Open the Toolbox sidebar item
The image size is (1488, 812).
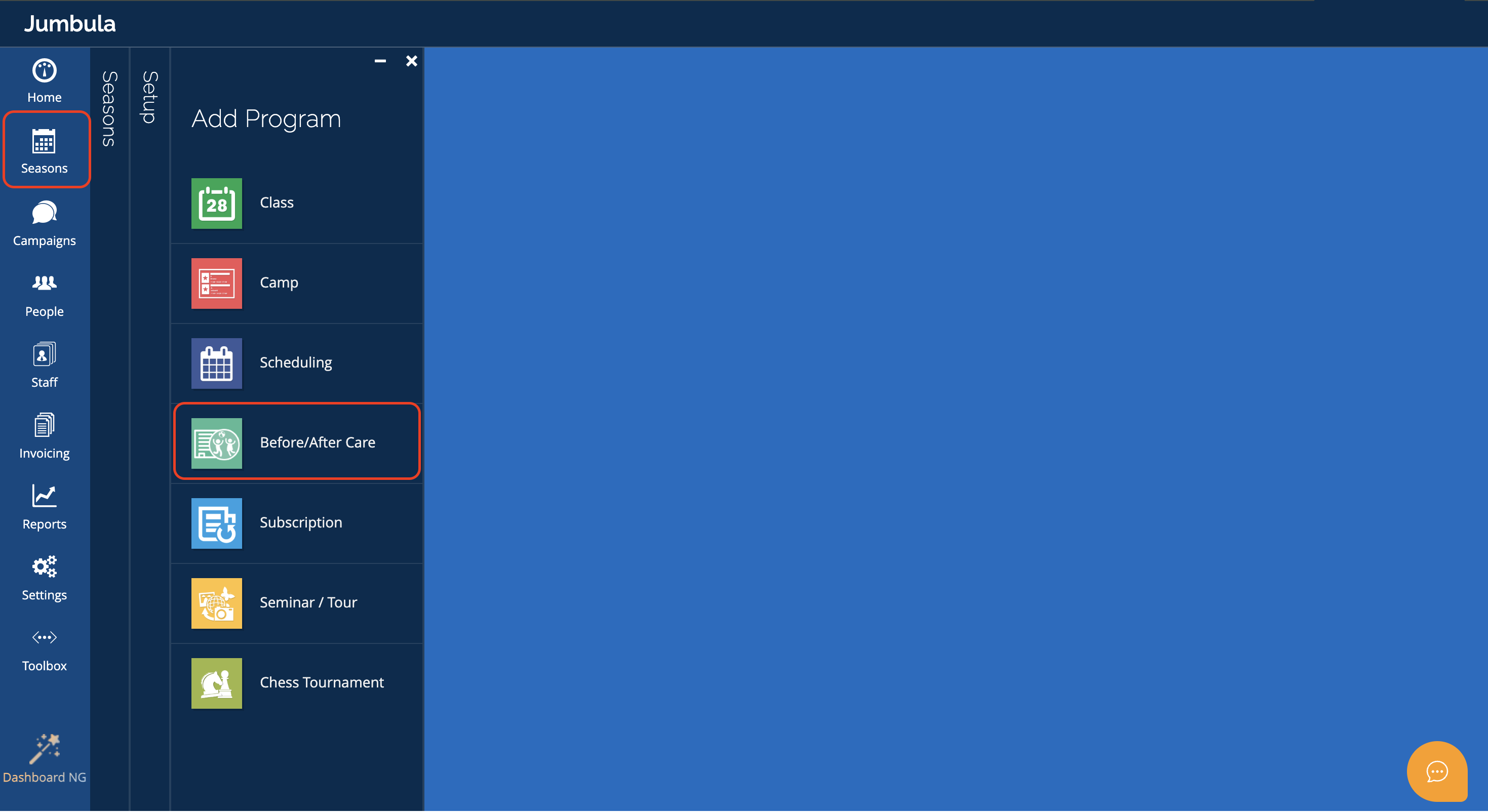click(44, 648)
